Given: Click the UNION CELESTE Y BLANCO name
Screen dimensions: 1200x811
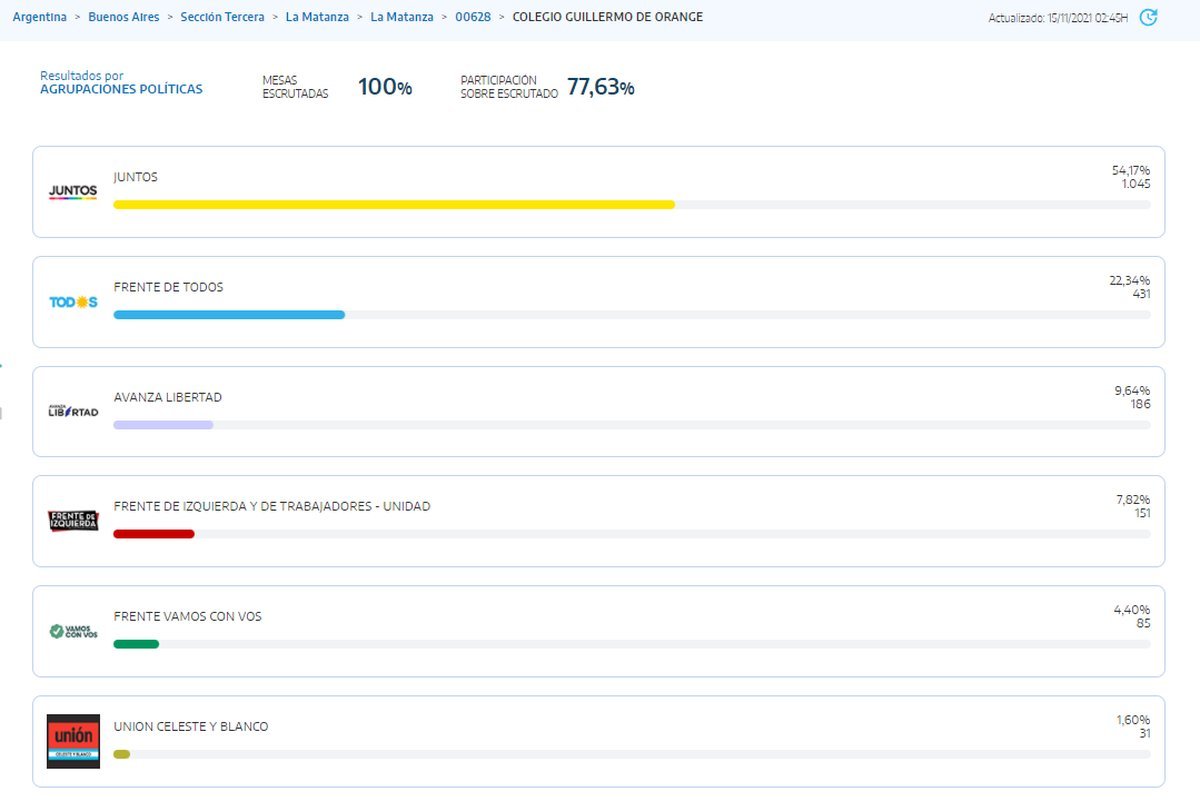Looking at the screenshot, I should (191, 726).
